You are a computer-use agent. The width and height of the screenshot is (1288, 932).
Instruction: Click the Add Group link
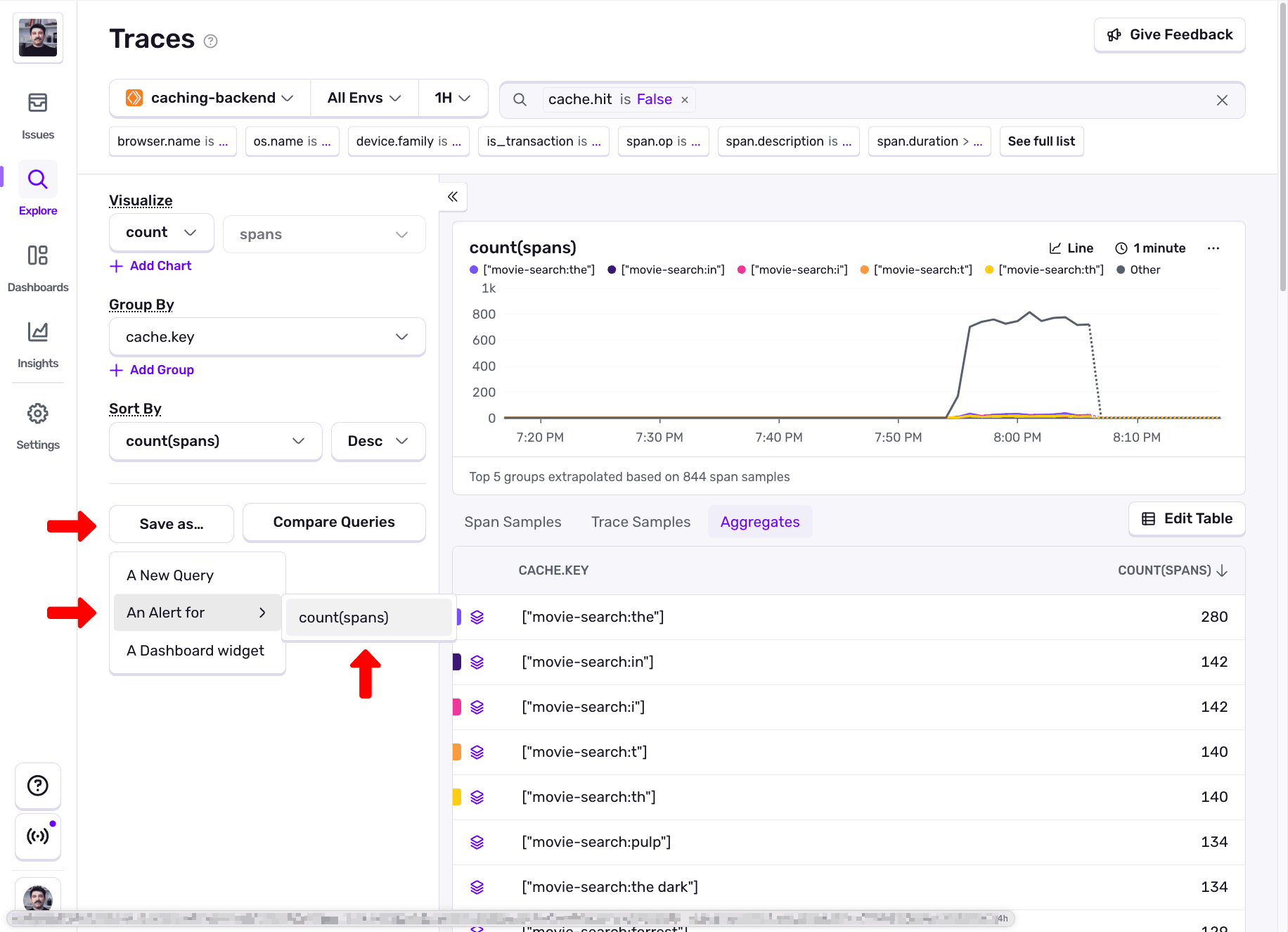coord(152,370)
